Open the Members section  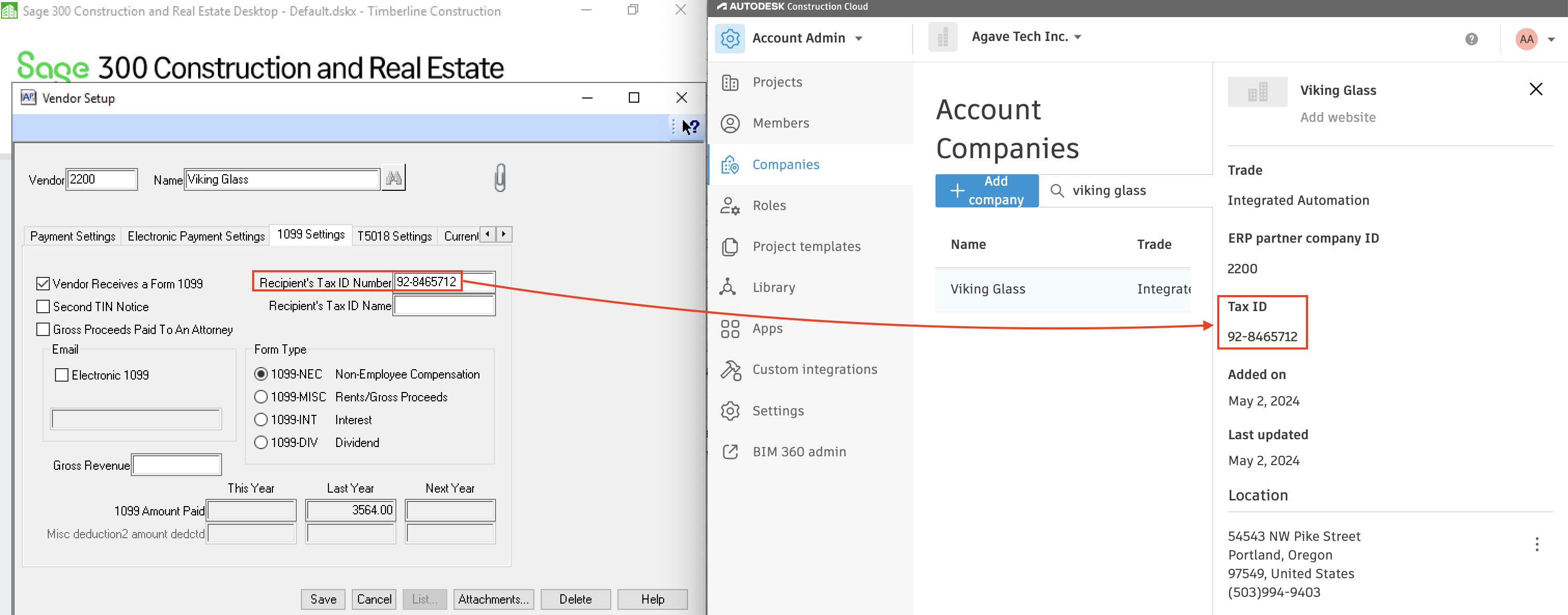tap(780, 123)
